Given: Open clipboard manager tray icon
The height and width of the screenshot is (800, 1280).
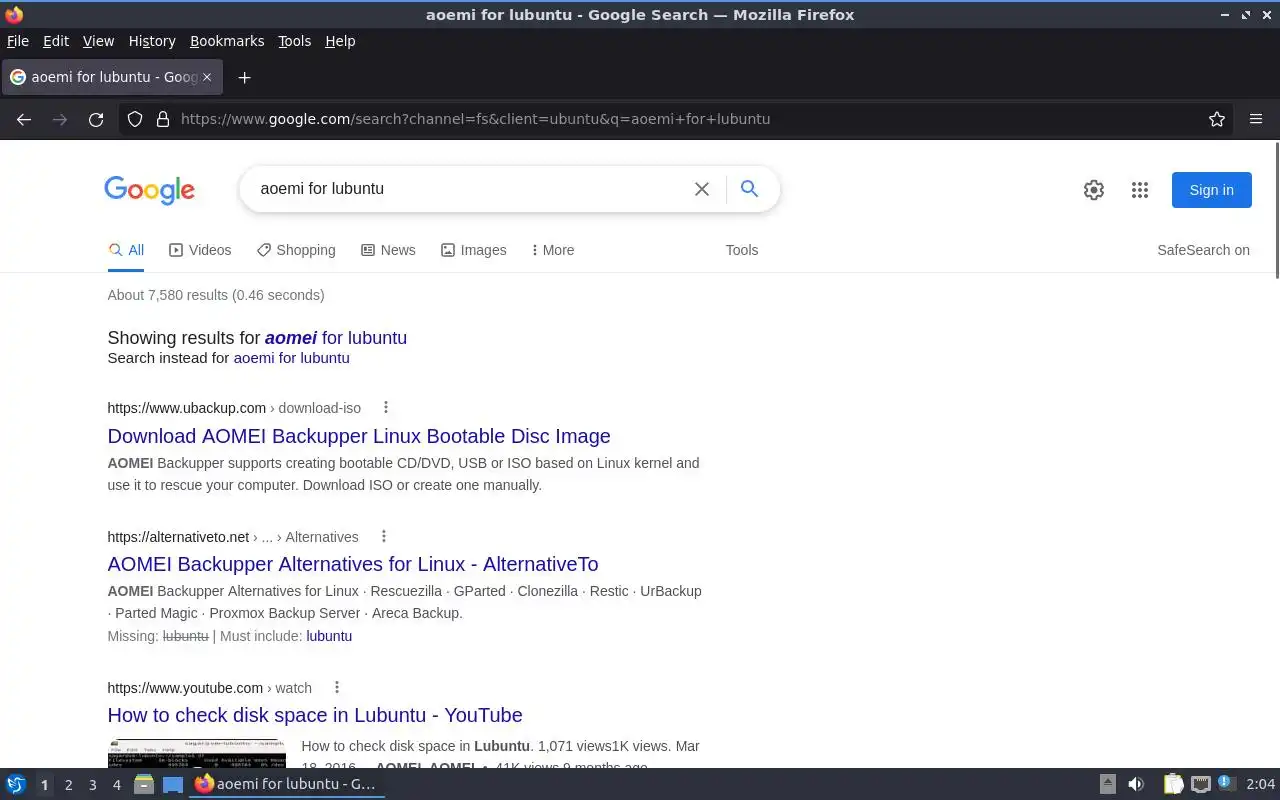Looking at the screenshot, I should [x=1173, y=785].
